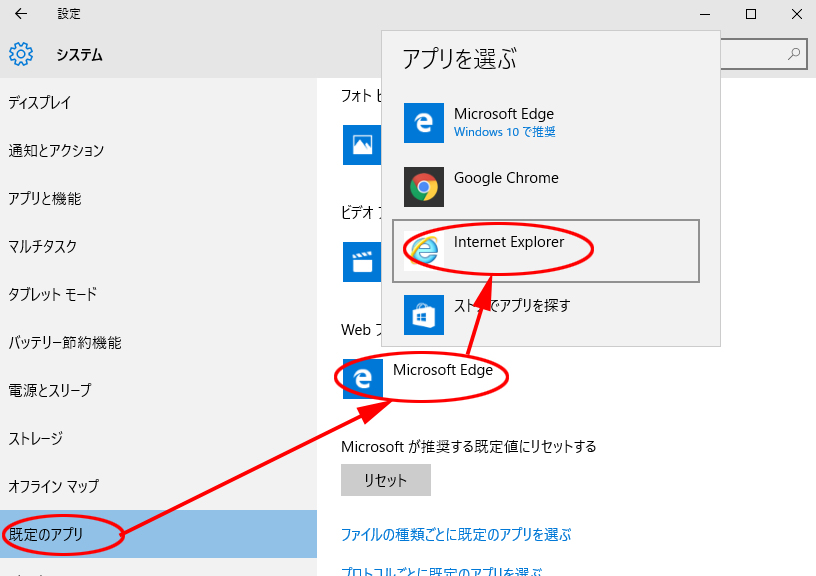Click the Settings search field
The width and height of the screenshot is (816, 576).
tap(763, 54)
